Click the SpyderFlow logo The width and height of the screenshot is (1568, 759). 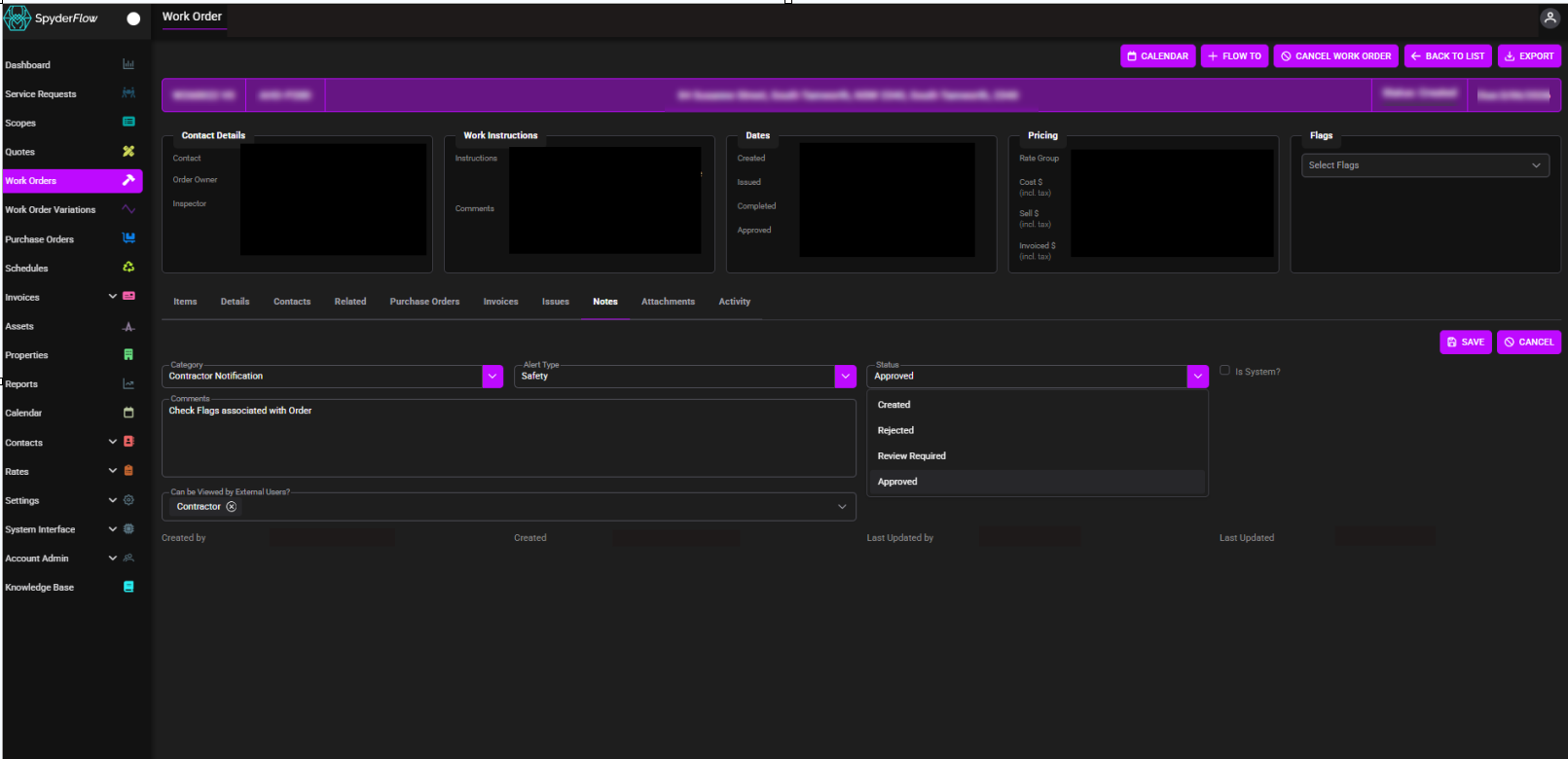pos(52,18)
